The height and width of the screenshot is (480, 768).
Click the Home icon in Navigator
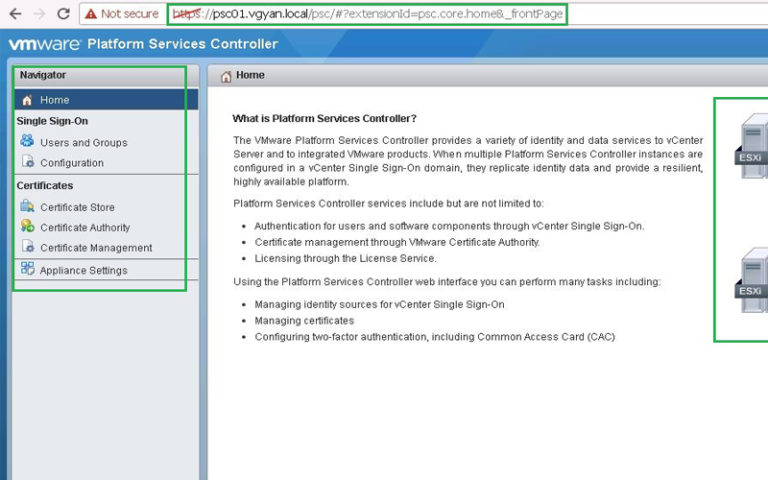coord(27,100)
